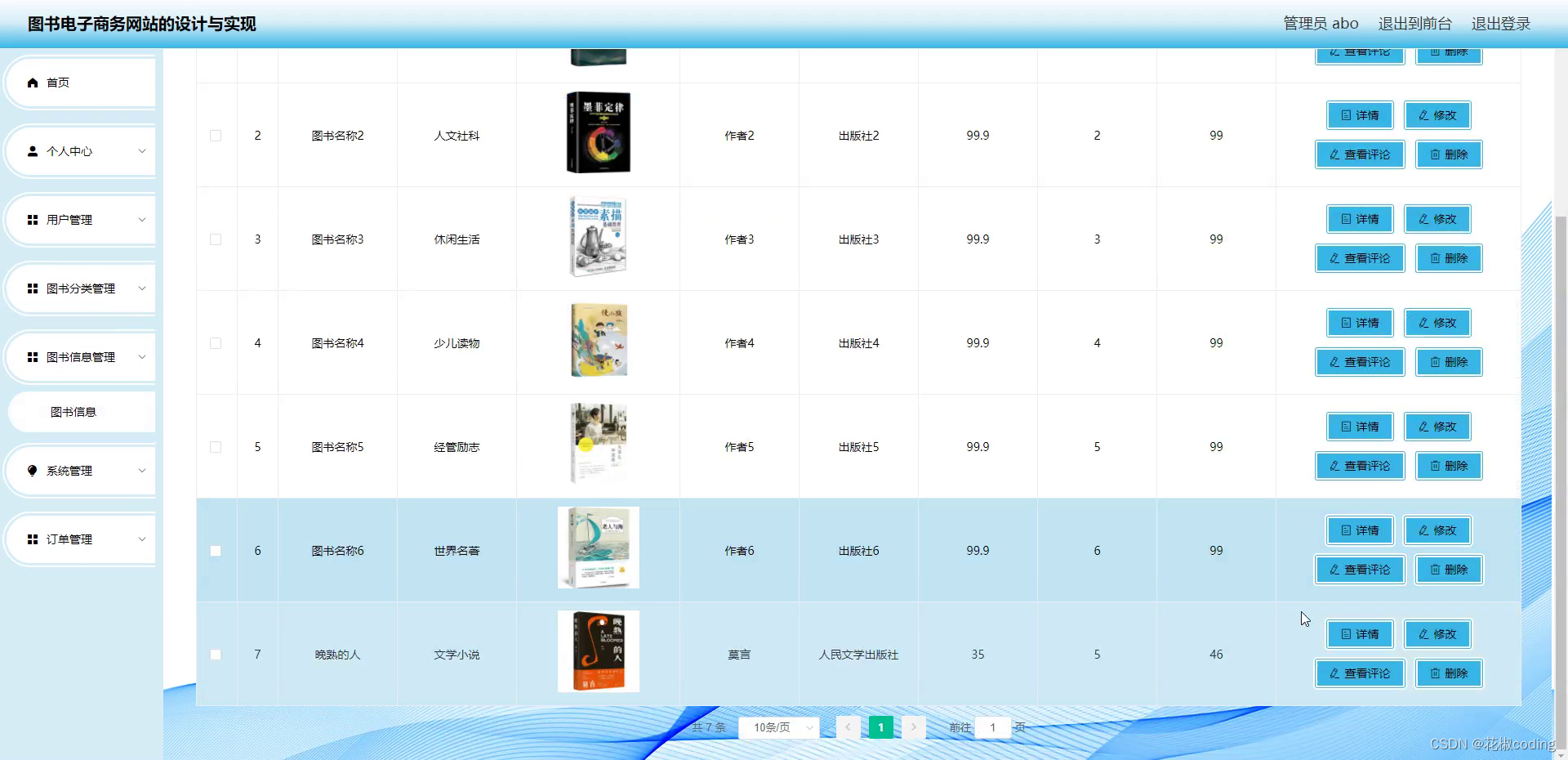The height and width of the screenshot is (760, 1568).
Task: Click the home icon beside 首页
Action: 33,83
